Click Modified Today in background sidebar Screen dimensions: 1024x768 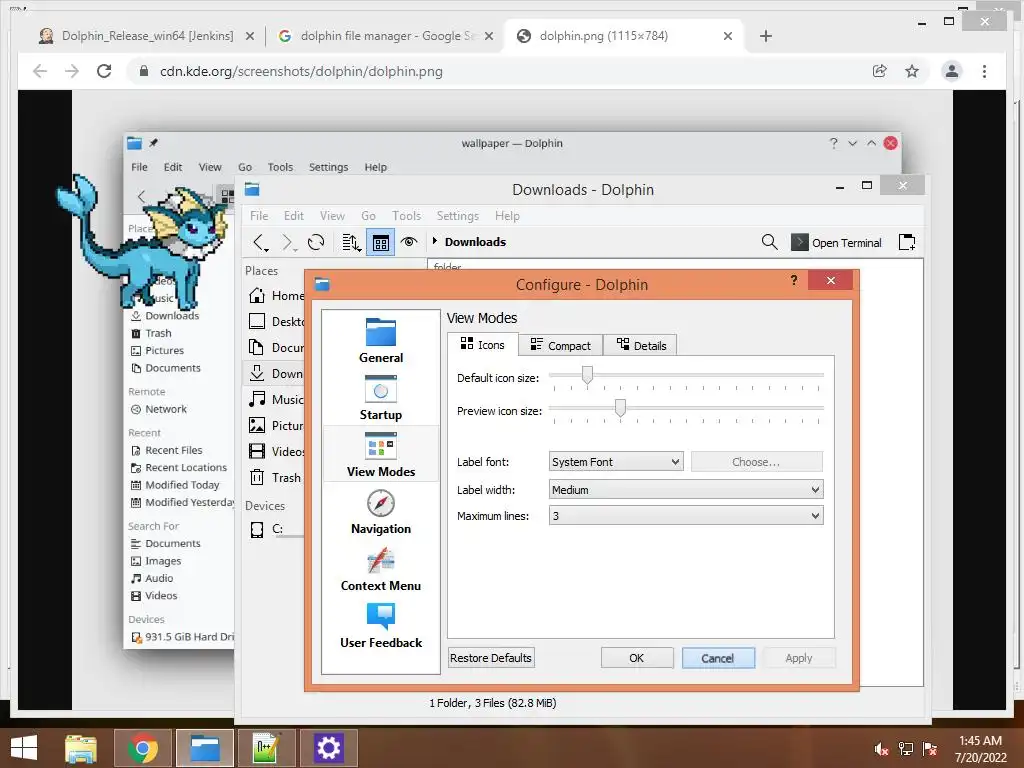click(x=175, y=485)
